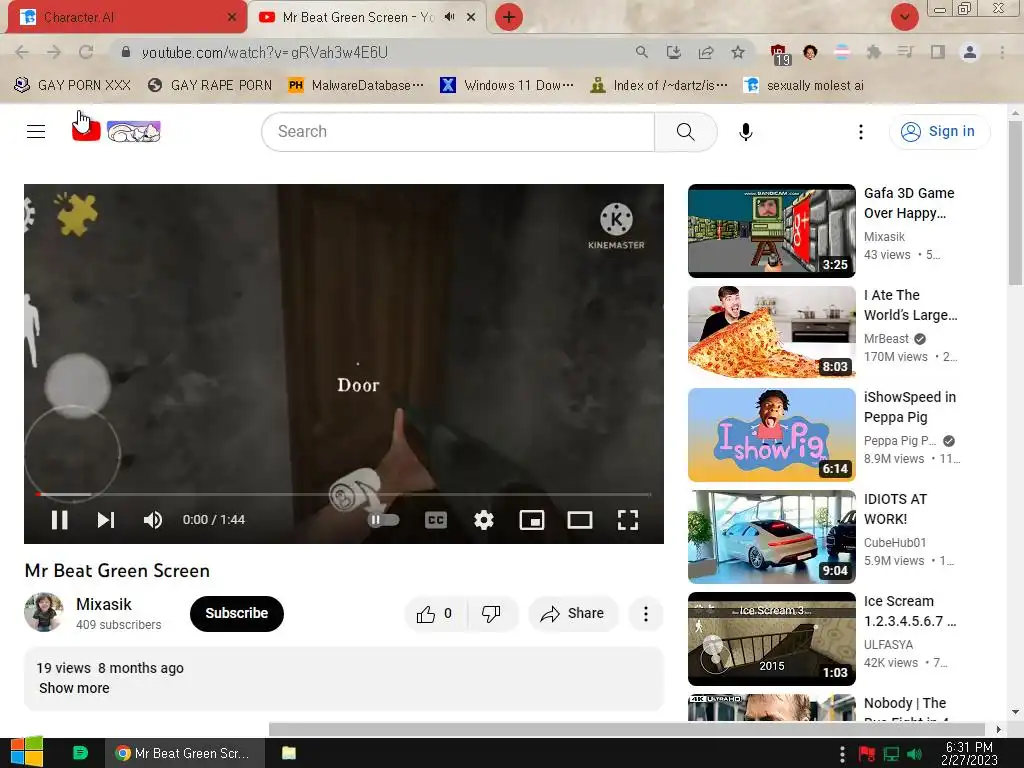Enter fullscreen on the video player

click(628, 520)
